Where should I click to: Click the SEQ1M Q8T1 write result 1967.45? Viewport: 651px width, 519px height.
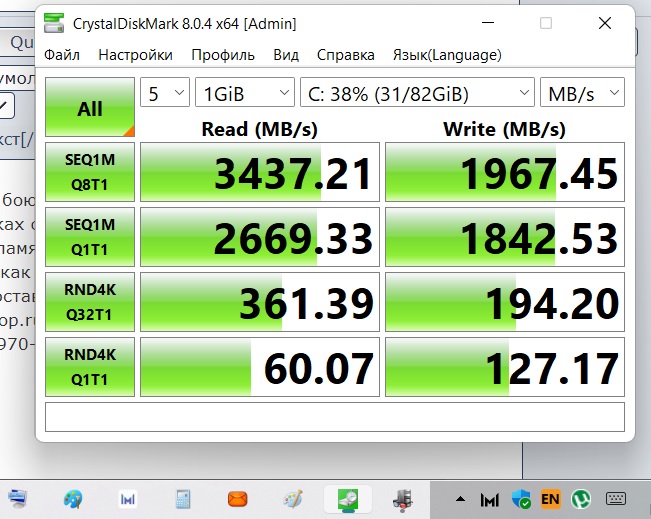505,172
